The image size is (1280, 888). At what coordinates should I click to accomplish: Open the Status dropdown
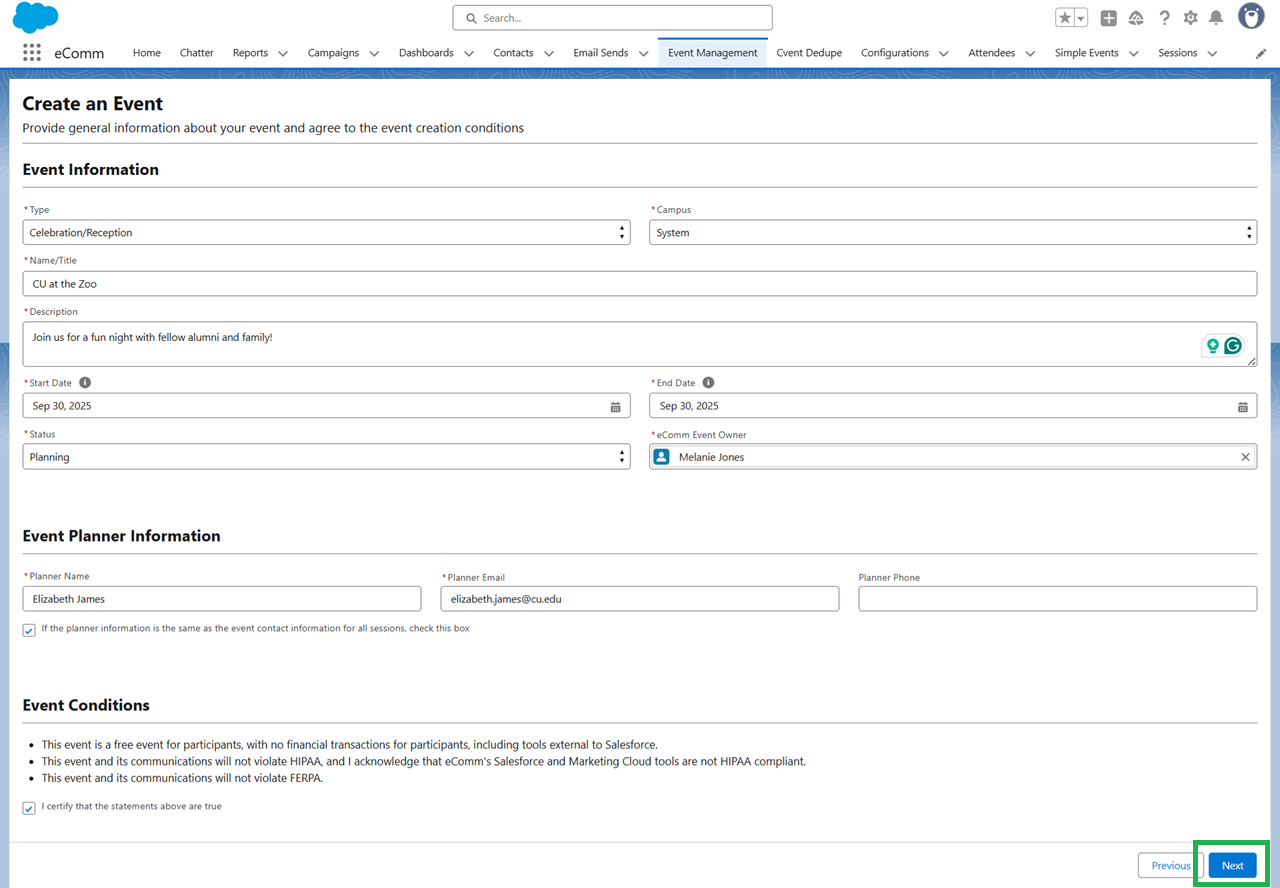(x=326, y=457)
